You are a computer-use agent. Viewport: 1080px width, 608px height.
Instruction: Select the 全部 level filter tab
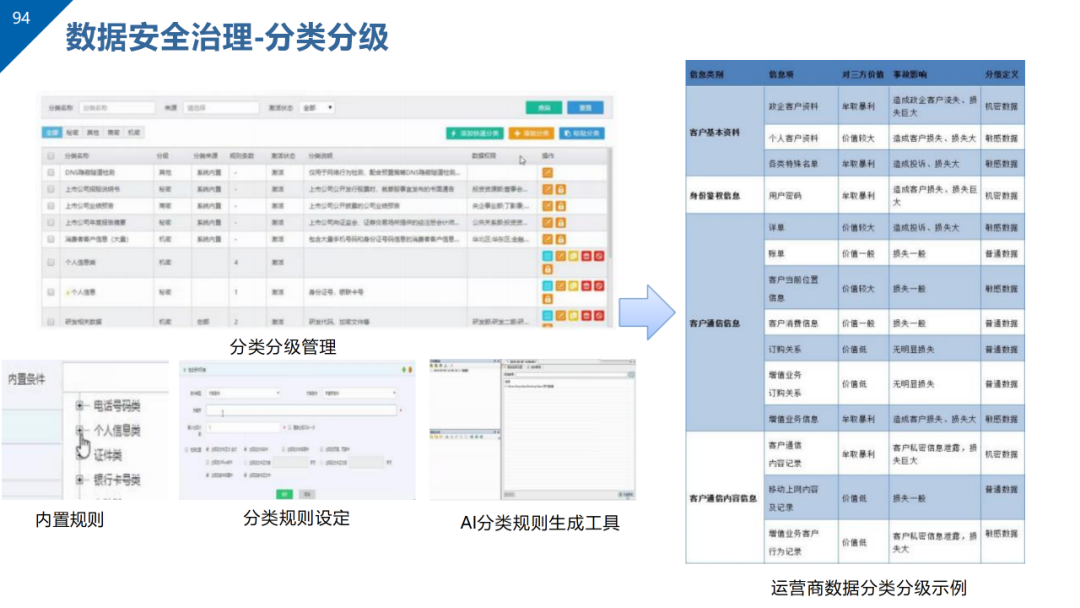(x=52, y=132)
